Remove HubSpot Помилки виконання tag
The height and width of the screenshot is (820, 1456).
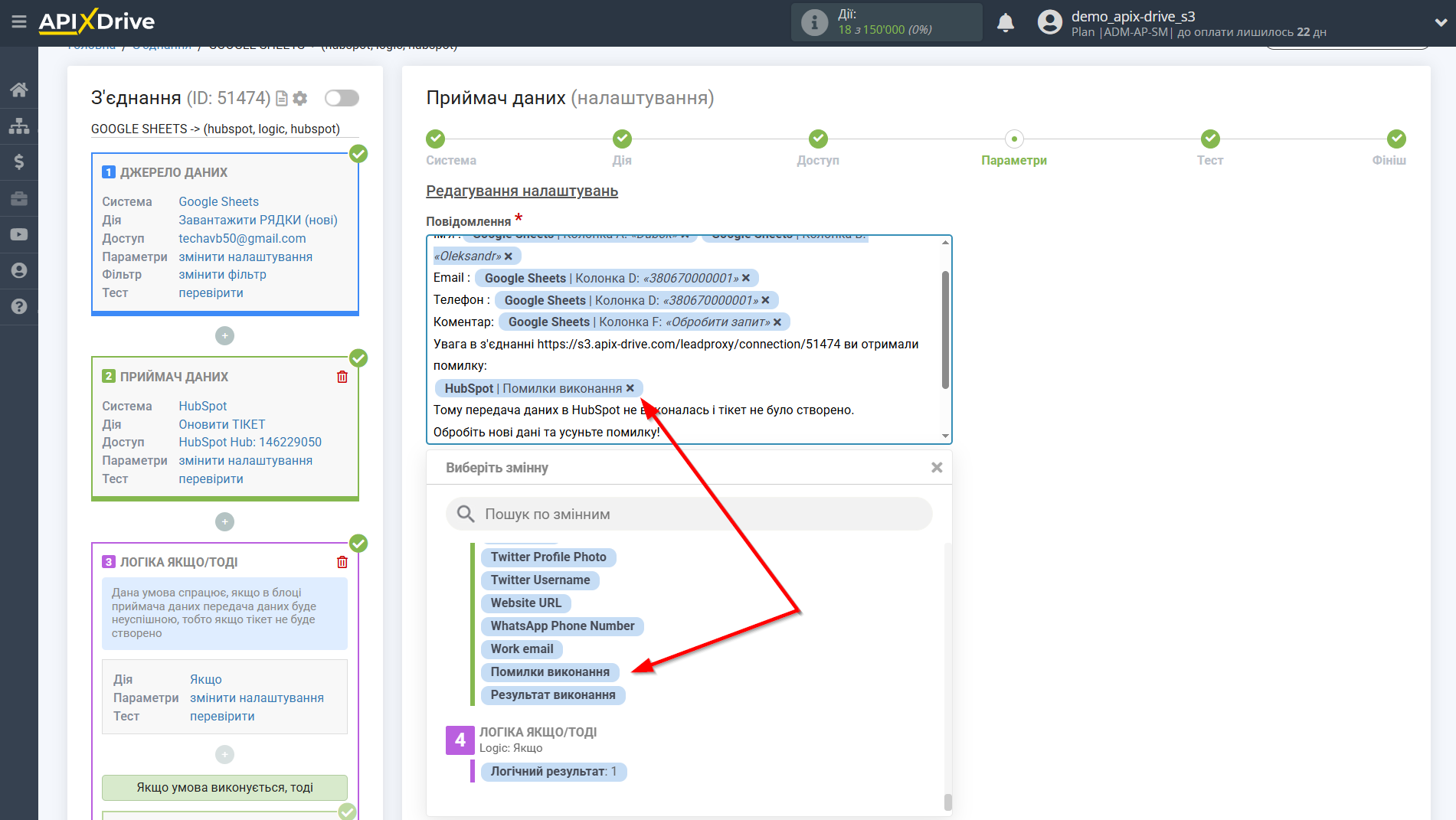(630, 388)
